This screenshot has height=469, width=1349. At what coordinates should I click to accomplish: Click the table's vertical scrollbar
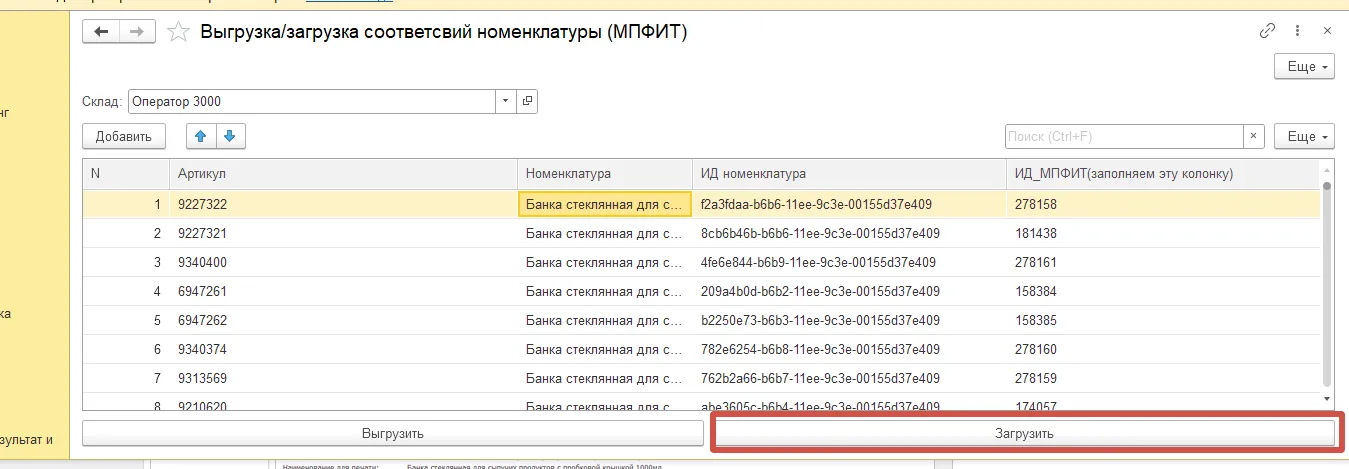(x=1327, y=285)
